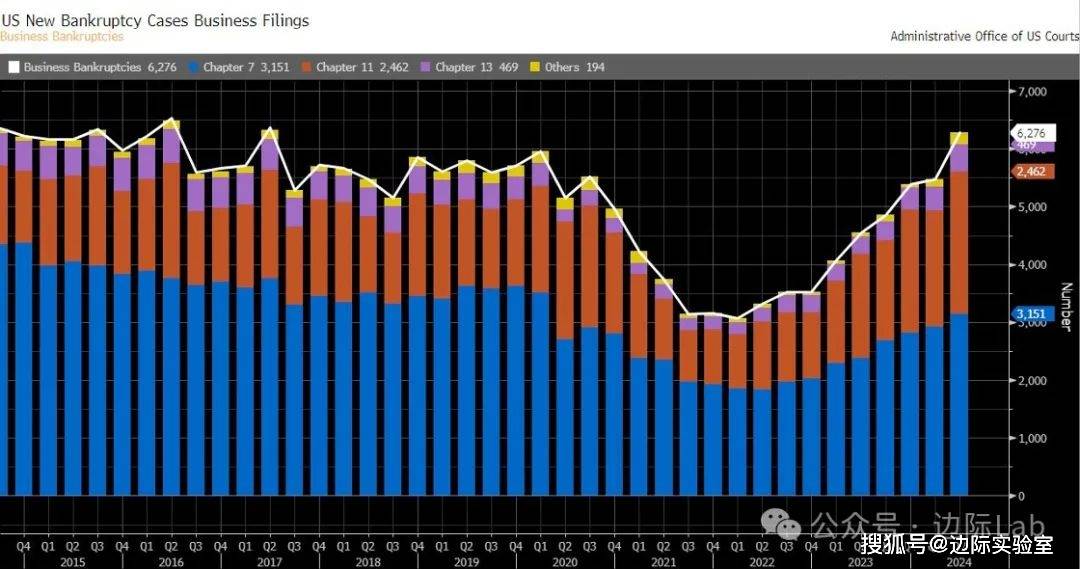1080x569 pixels.
Task: Click the 2018 year label on x-axis
Action: coord(368,562)
